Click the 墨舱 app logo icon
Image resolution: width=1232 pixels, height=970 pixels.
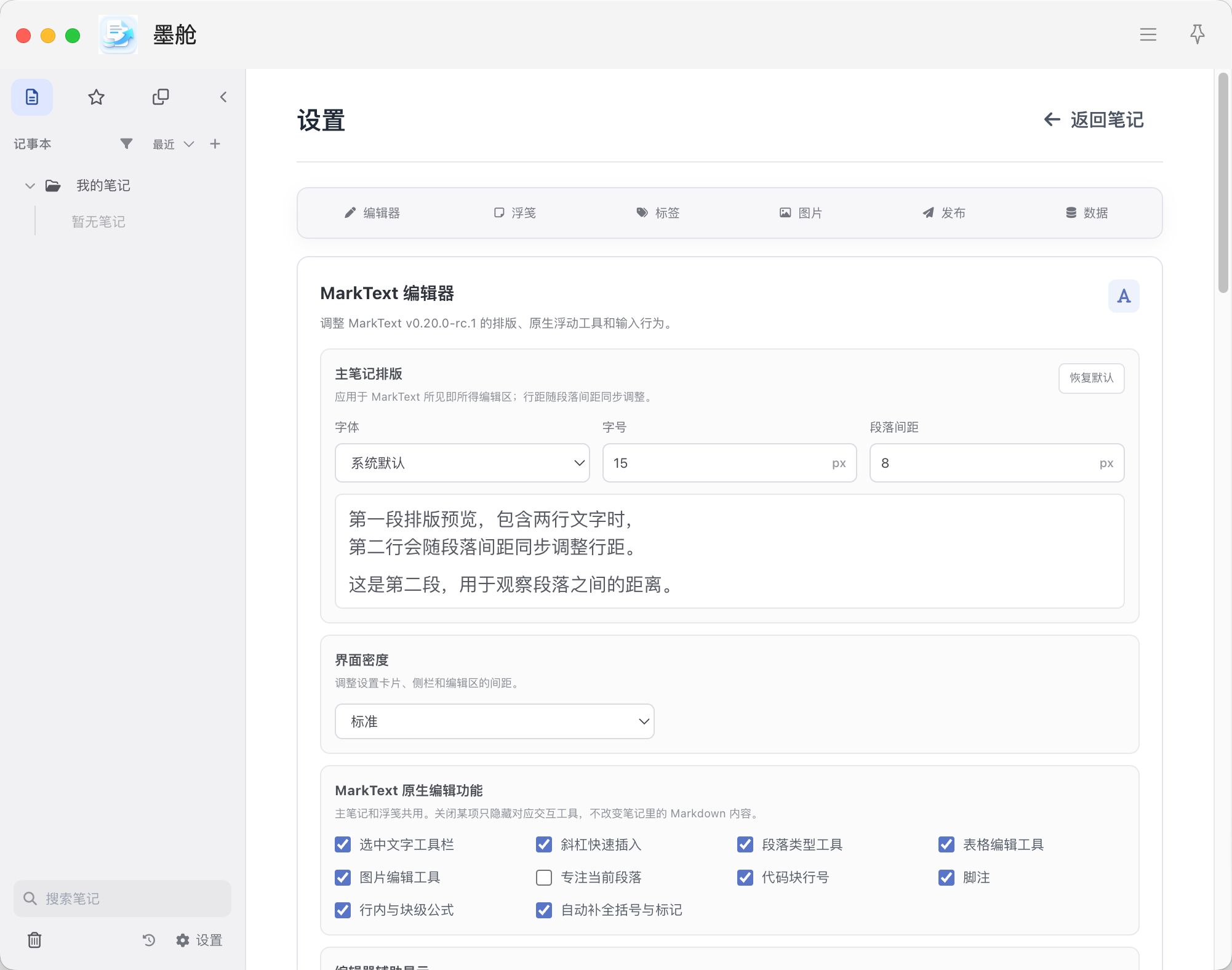click(x=118, y=34)
